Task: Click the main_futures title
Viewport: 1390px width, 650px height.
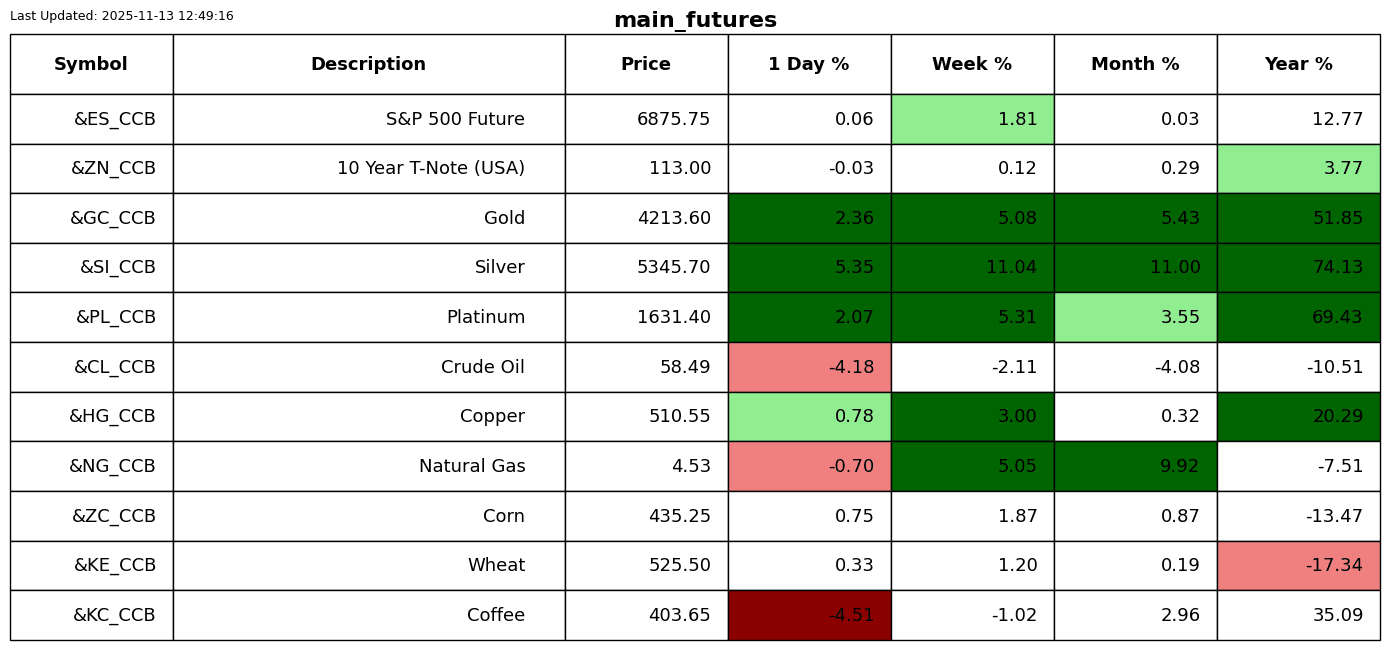Action: pos(695,20)
